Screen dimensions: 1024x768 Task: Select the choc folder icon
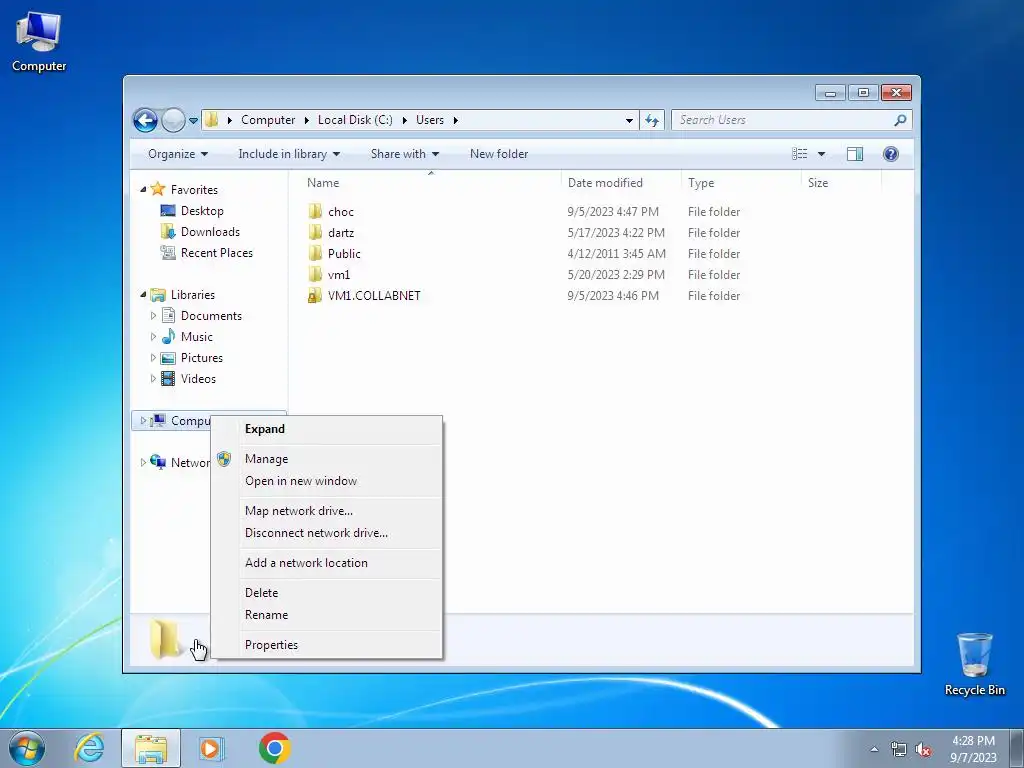pyautogui.click(x=315, y=212)
